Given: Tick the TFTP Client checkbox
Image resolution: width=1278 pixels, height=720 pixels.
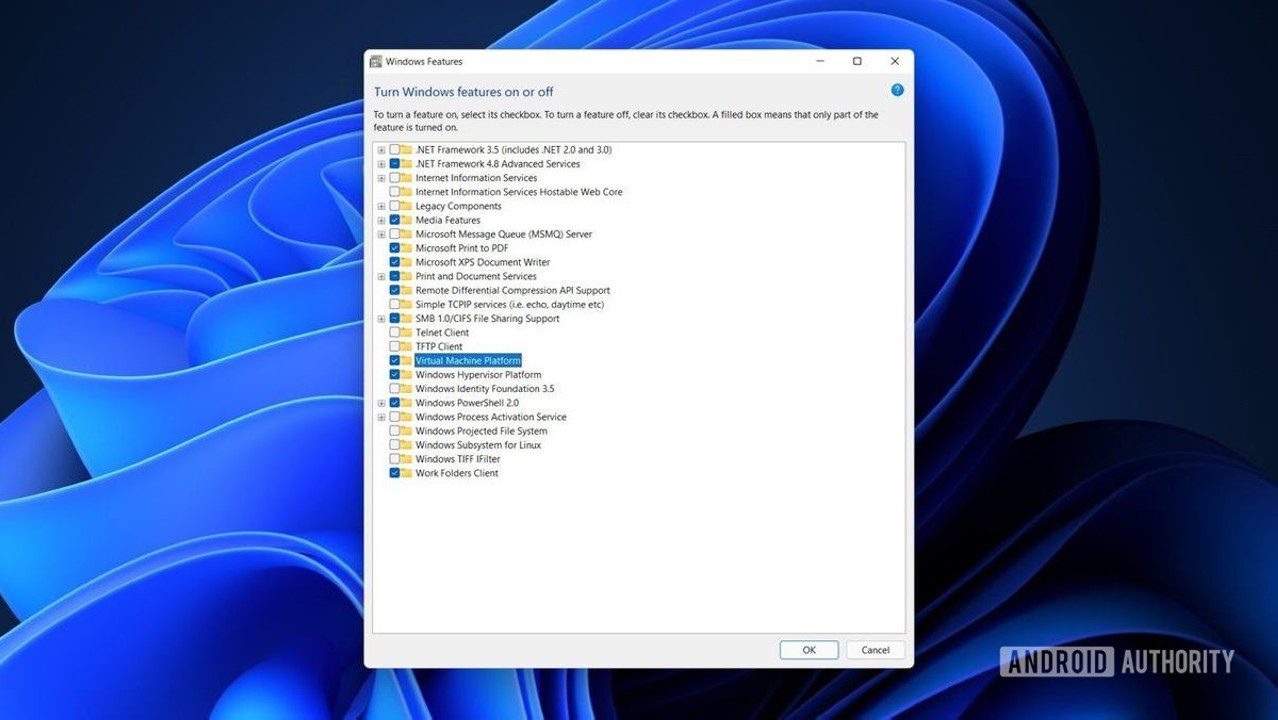Looking at the screenshot, I should click(394, 347).
